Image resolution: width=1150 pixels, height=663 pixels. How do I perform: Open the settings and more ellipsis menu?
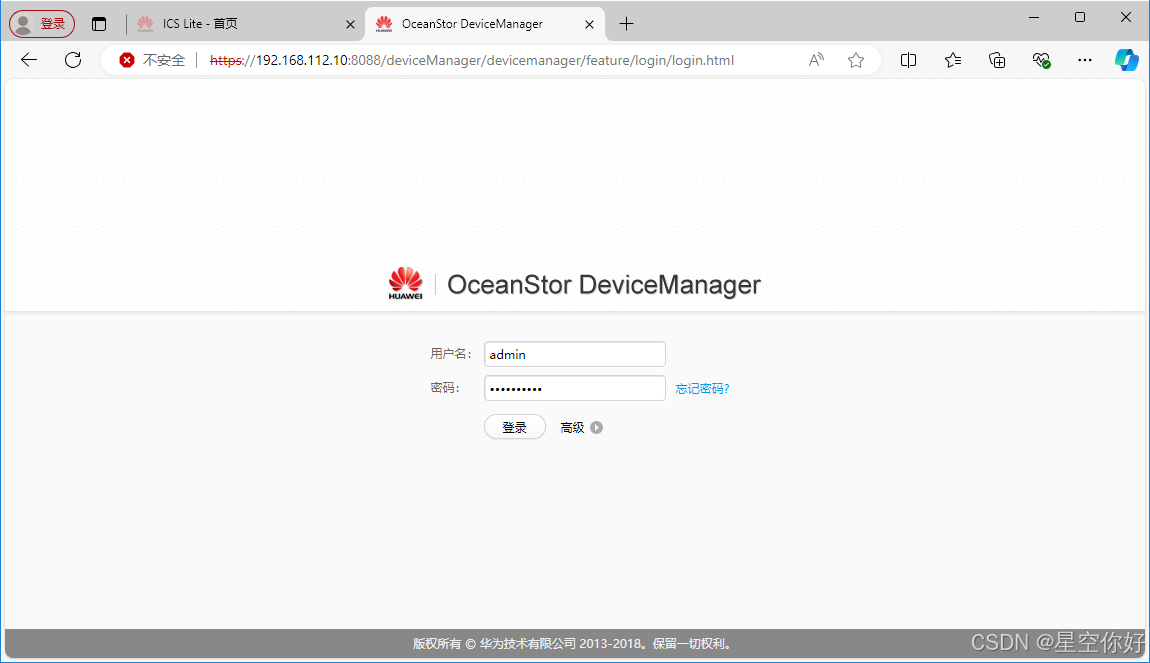coord(1085,60)
